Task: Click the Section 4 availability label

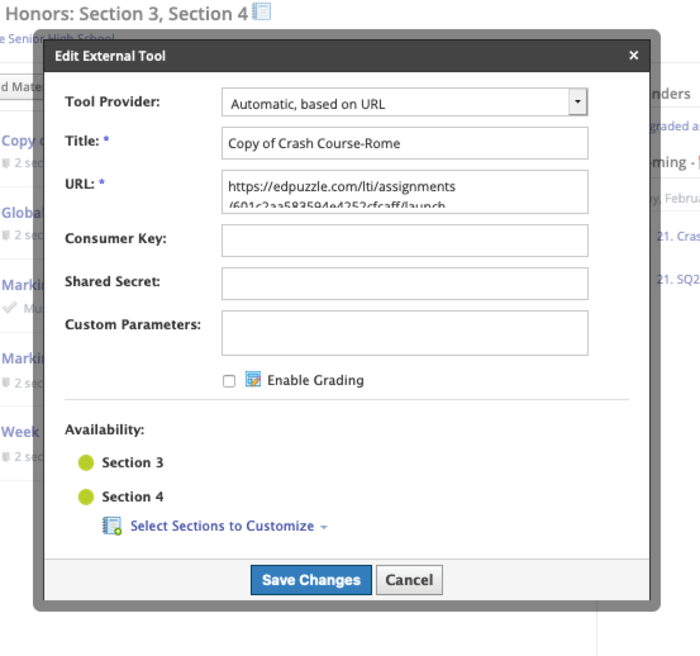Action: 132,497
